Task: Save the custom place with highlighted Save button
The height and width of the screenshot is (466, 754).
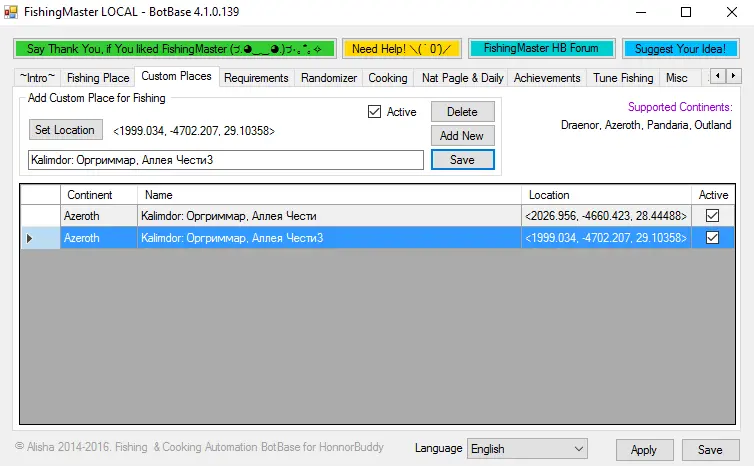Action: click(x=463, y=160)
